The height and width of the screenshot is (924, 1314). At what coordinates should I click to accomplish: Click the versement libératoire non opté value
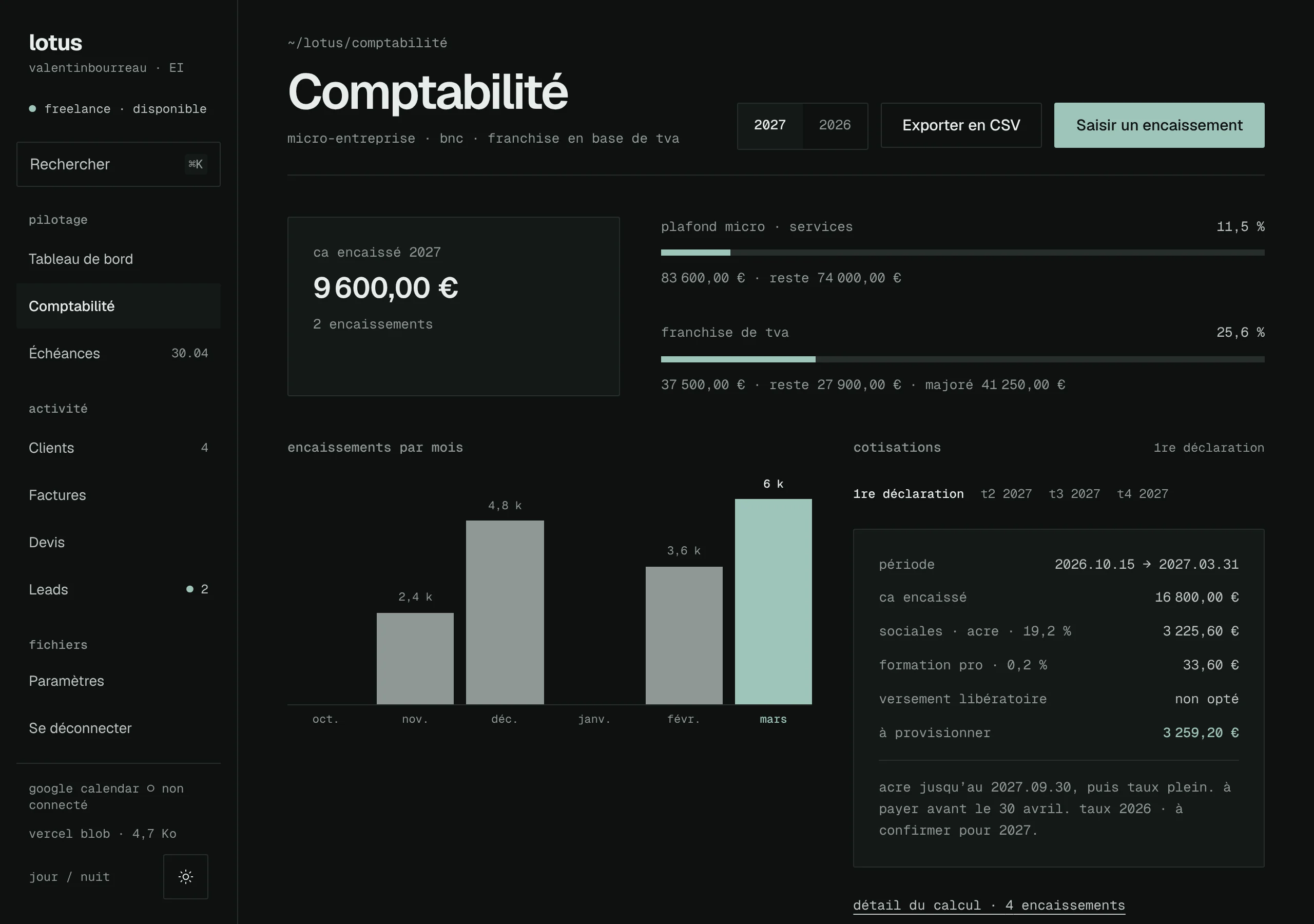pyautogui.click(x=1206, y=699)
